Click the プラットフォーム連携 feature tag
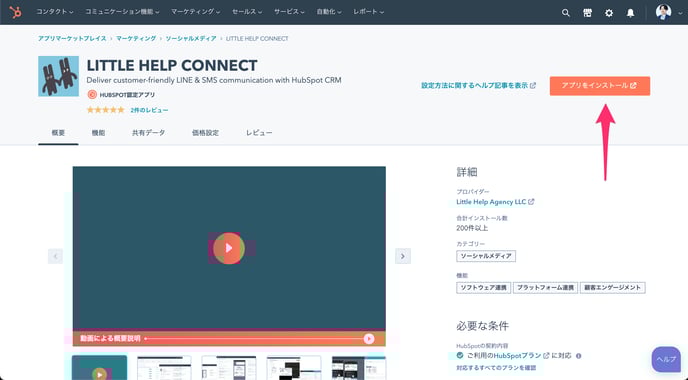The height and width of the screenshot is (380, 688). click(545, 288)
